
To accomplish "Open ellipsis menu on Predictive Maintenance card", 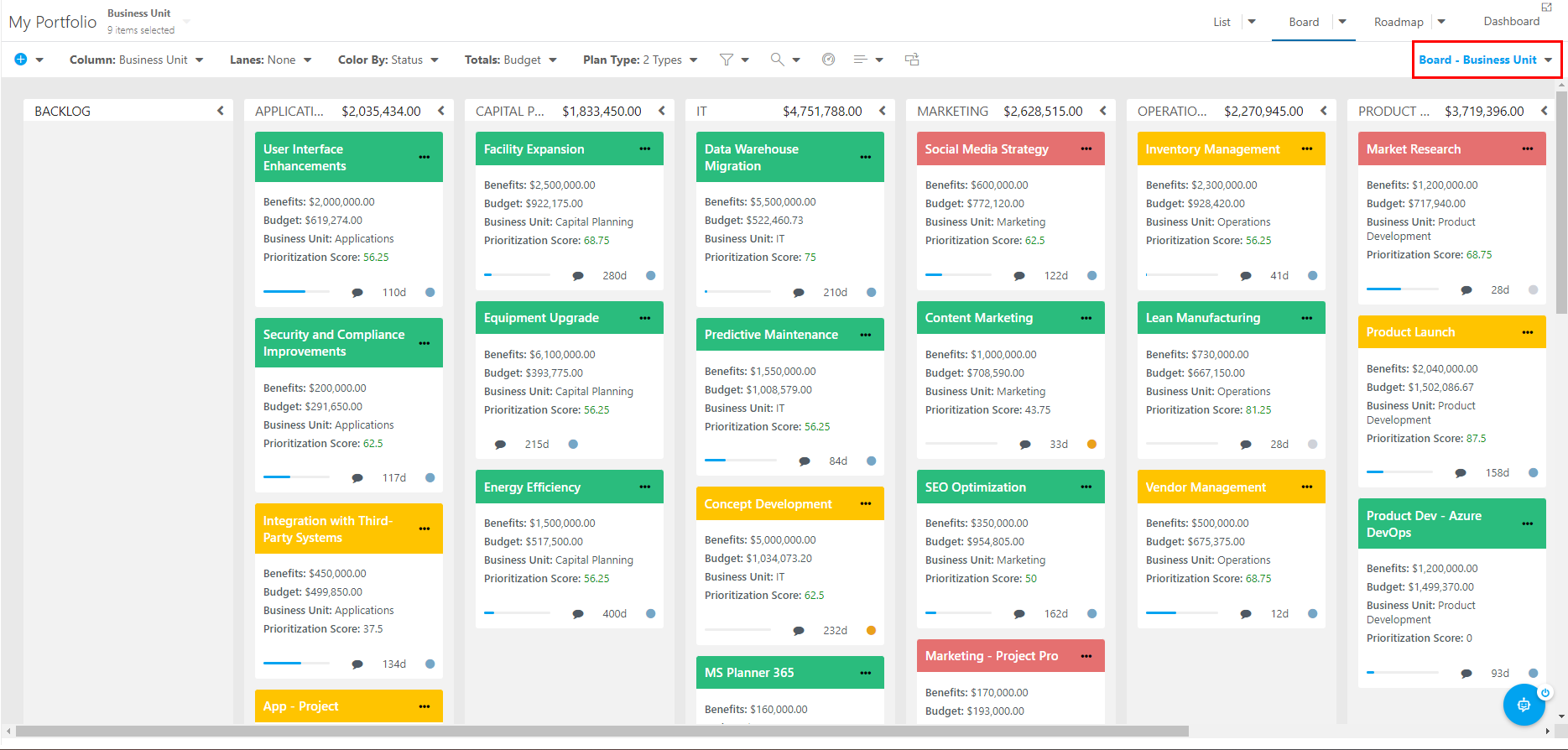I will [866, 335].
